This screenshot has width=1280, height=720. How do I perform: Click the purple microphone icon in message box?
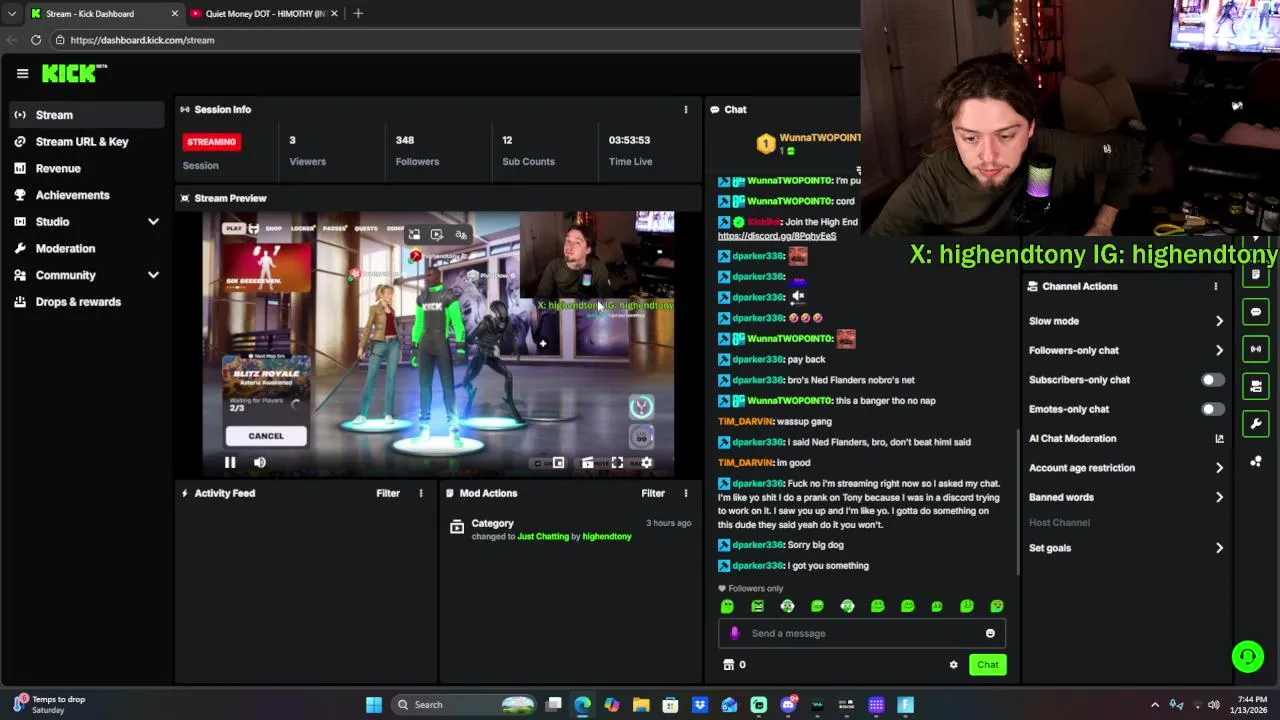[x=735, y=633]
